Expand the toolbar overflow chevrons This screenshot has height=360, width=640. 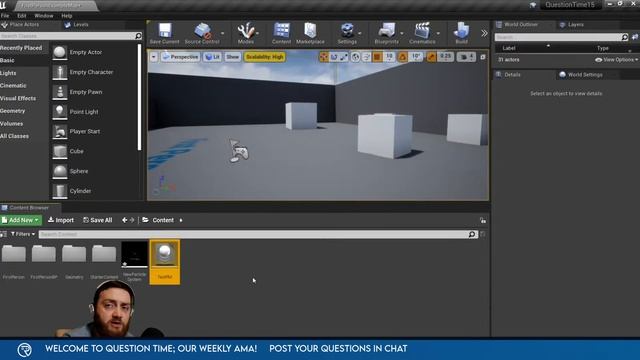[484, 33]
